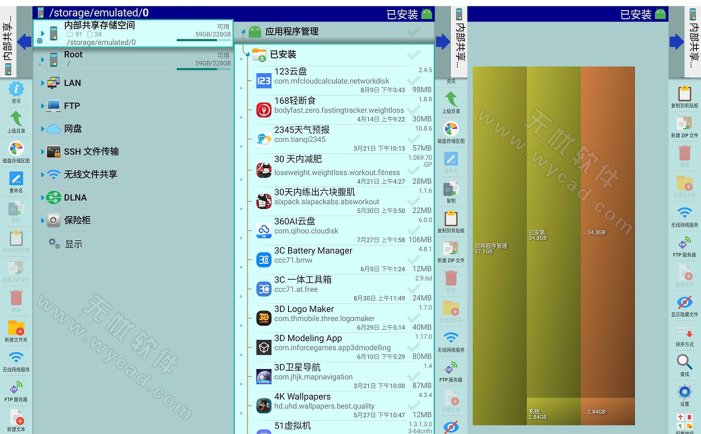This screenshot has width=701, height=434.
Task: Click the 123云盘 app icon
Action: [264, 80]
